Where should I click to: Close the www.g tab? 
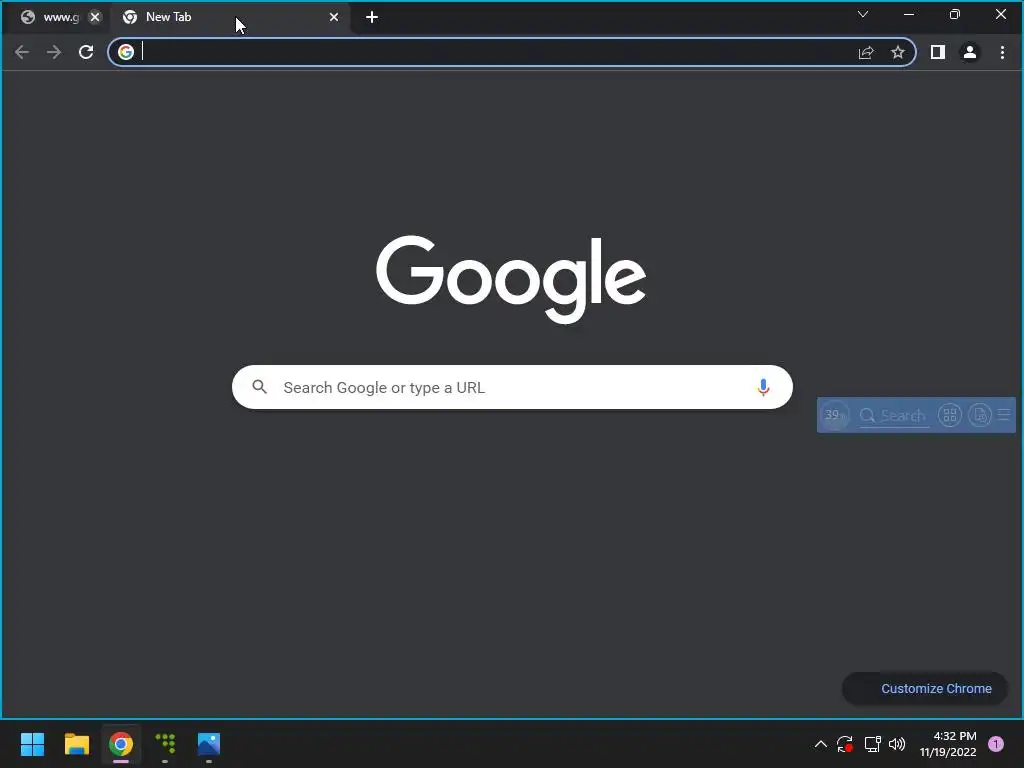pyautogui.click(x=95, y=17)
